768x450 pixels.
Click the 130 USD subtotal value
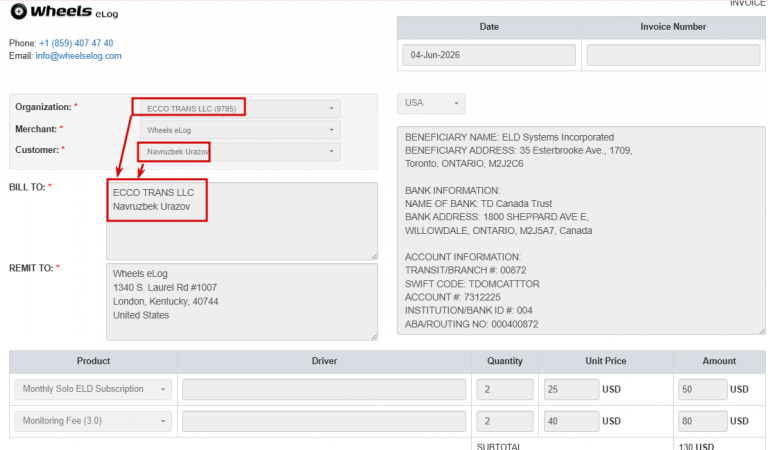click(696, 446)
